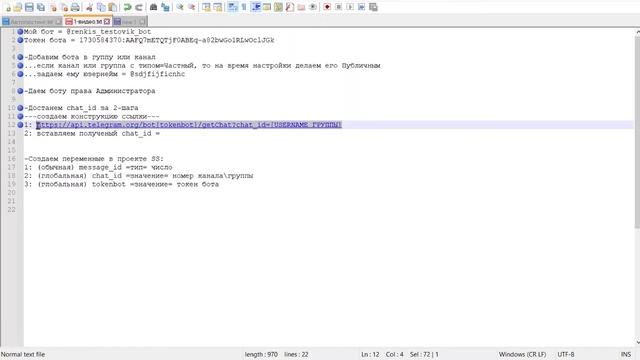Start macro recording with the red dot icon
Viewport: 640px width, 360px height.
tap(327, 7)
